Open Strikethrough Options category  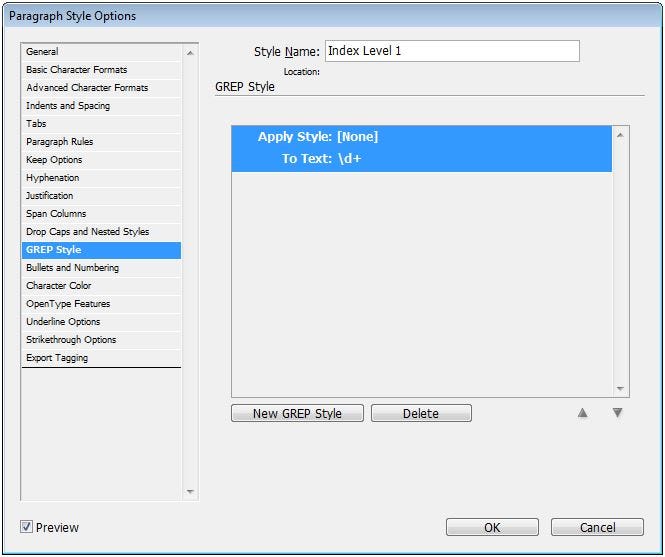(101, 340)
